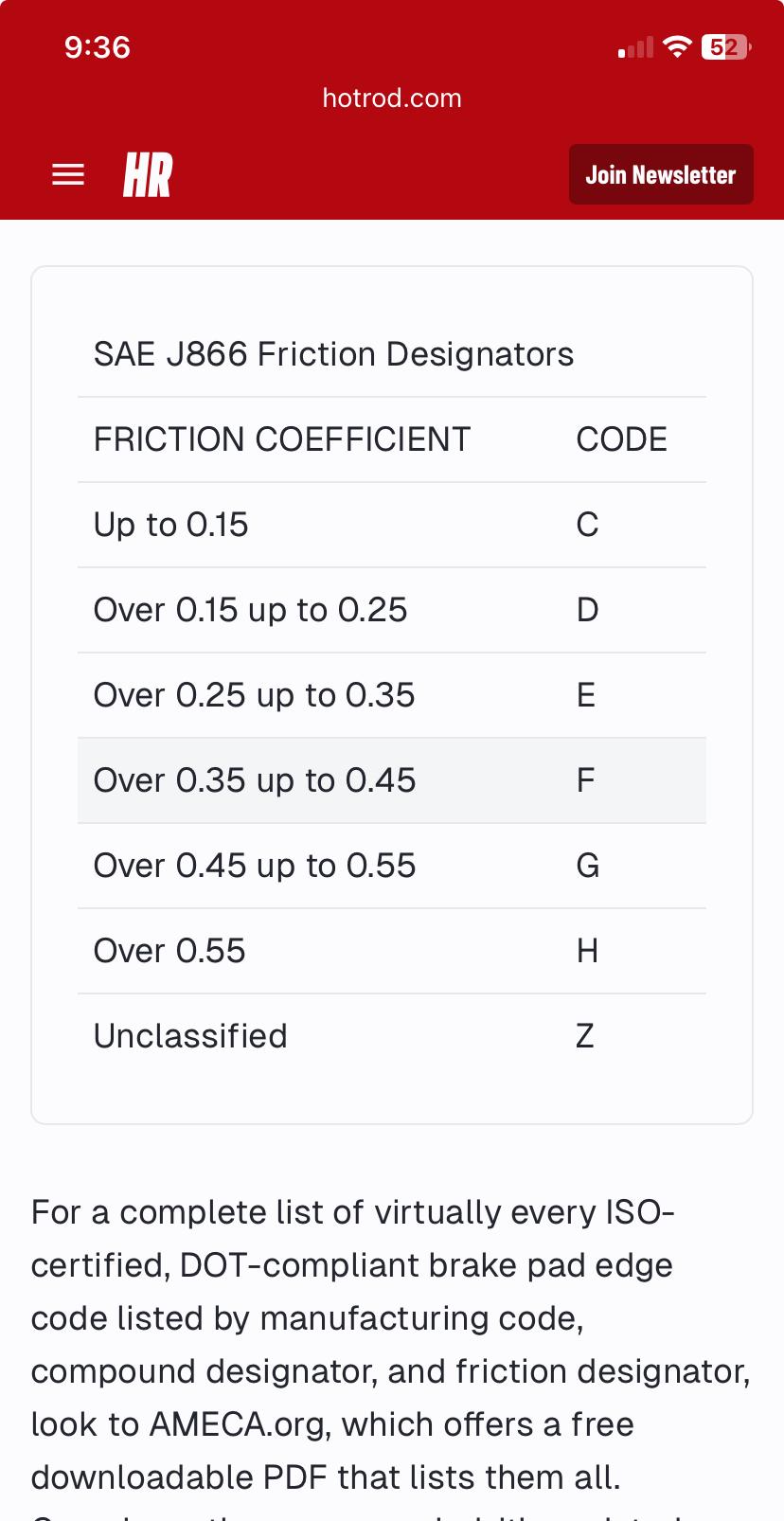Tap the Wi-Fi status icon
Viewport: 784px width, 1521px height.
(677, 47)
